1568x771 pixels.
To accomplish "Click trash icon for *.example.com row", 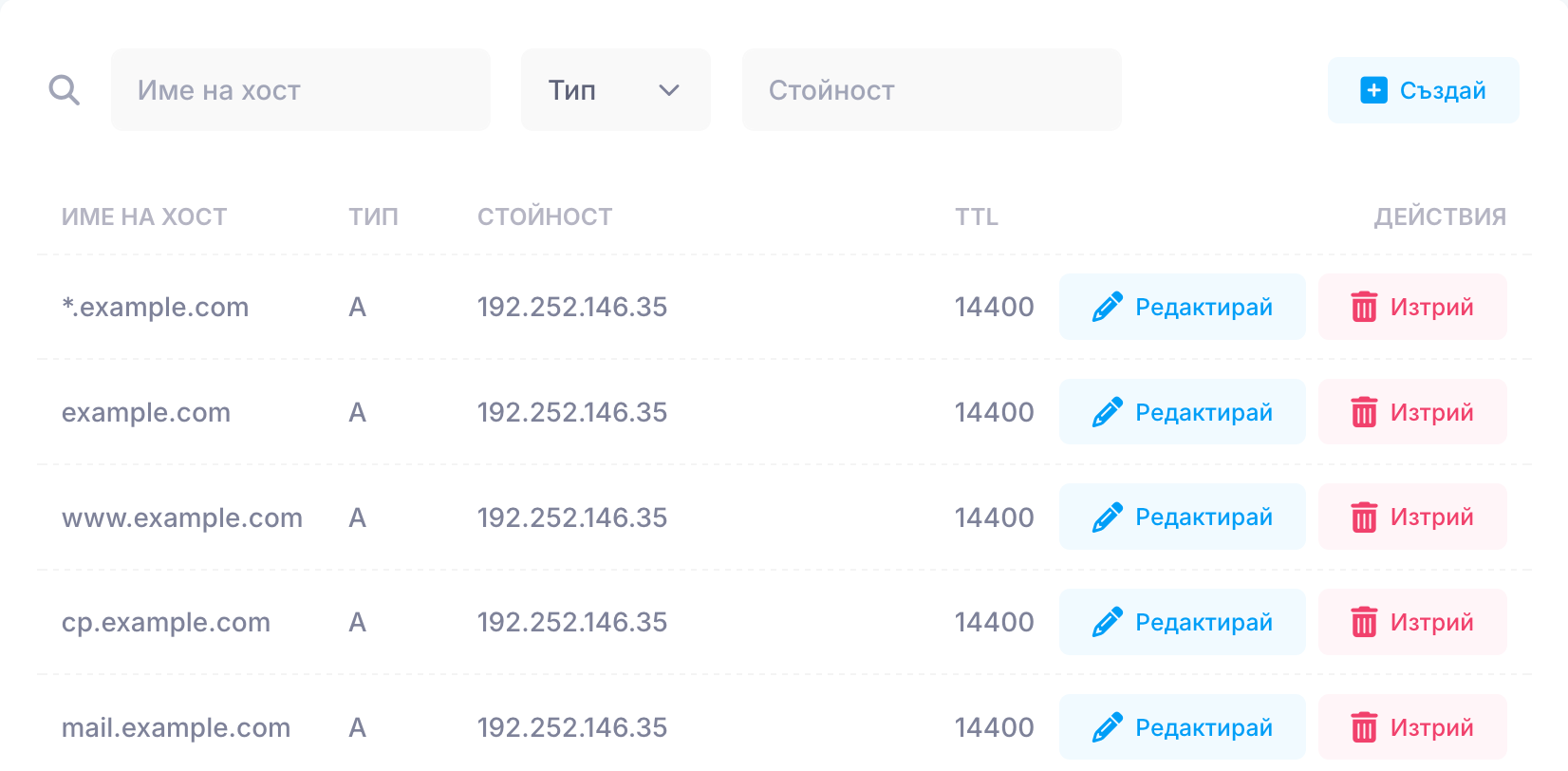I will pos(1364,307).
